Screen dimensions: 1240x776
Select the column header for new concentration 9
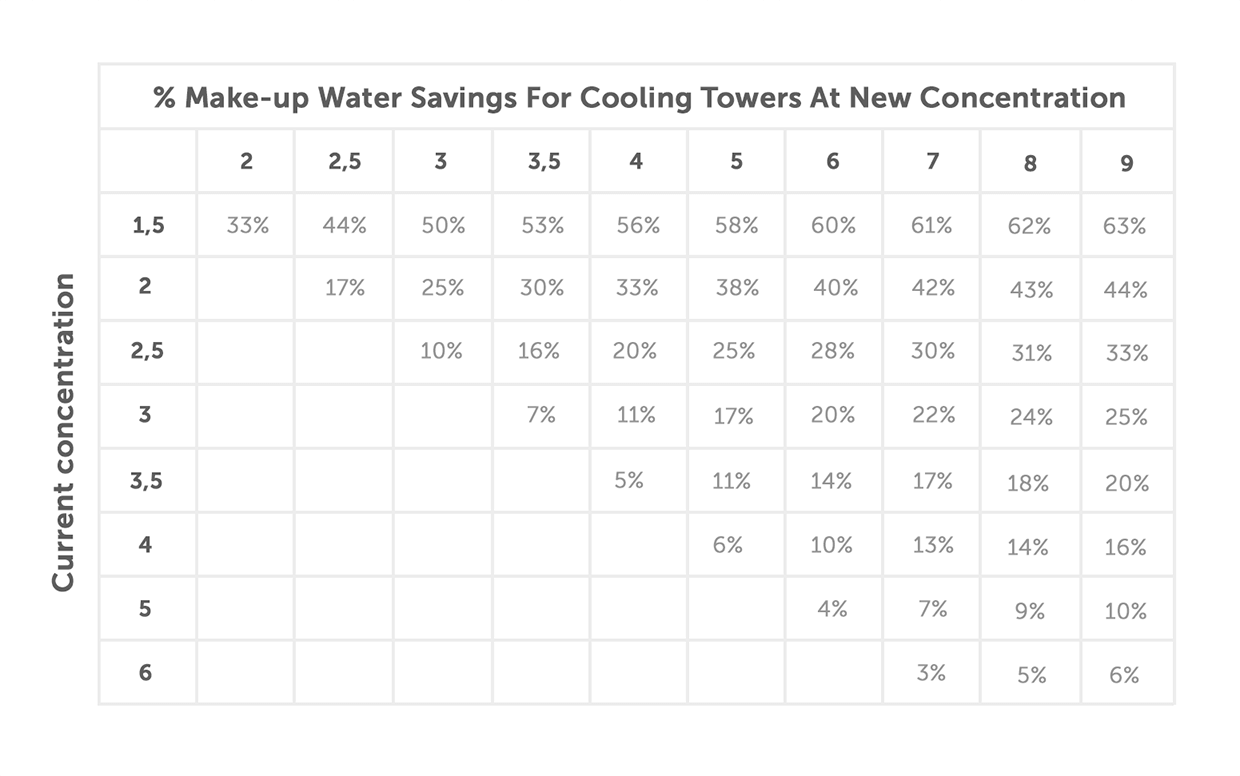[1126, 163]
